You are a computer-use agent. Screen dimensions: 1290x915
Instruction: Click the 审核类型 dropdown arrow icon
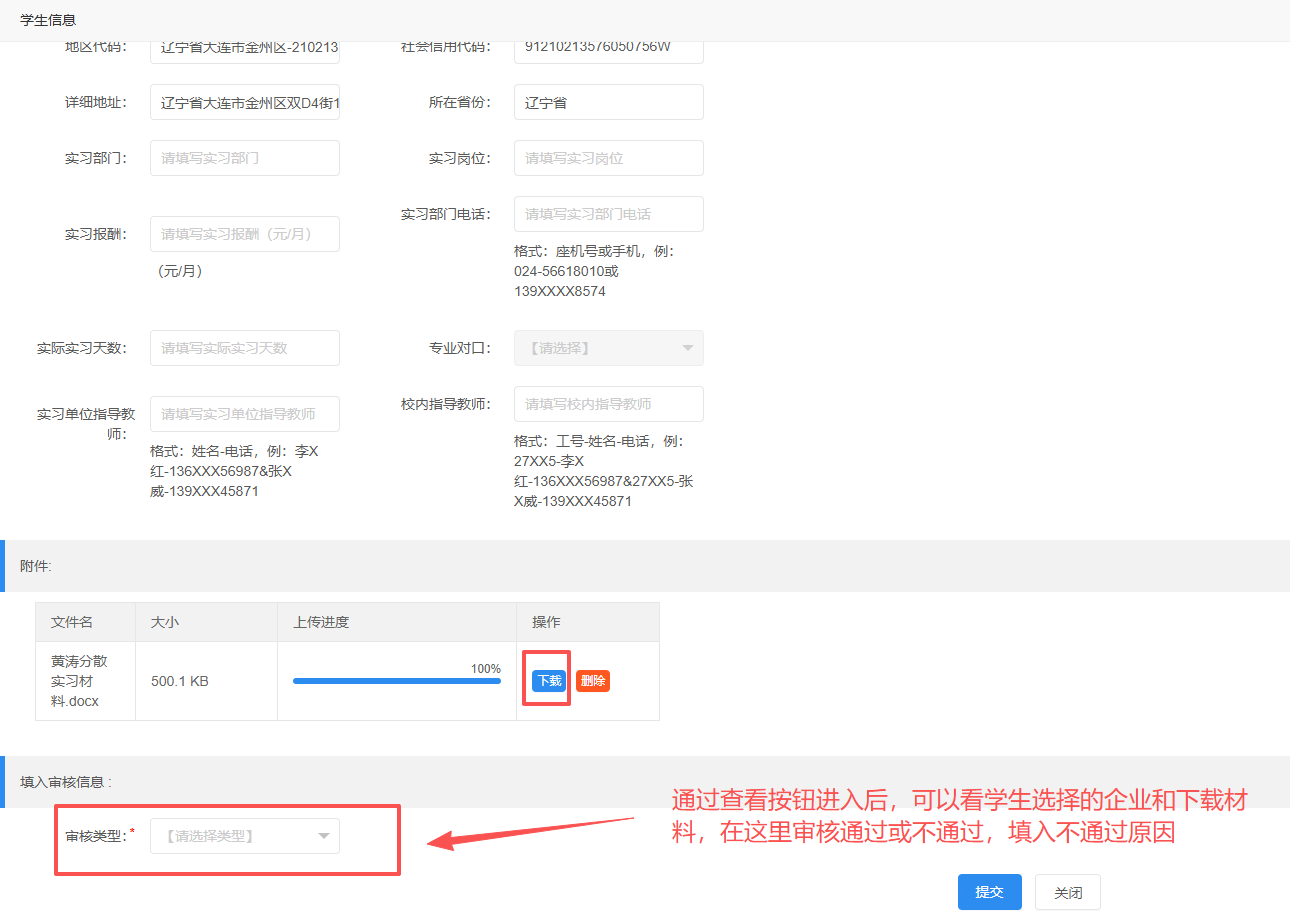coord(323,836)
